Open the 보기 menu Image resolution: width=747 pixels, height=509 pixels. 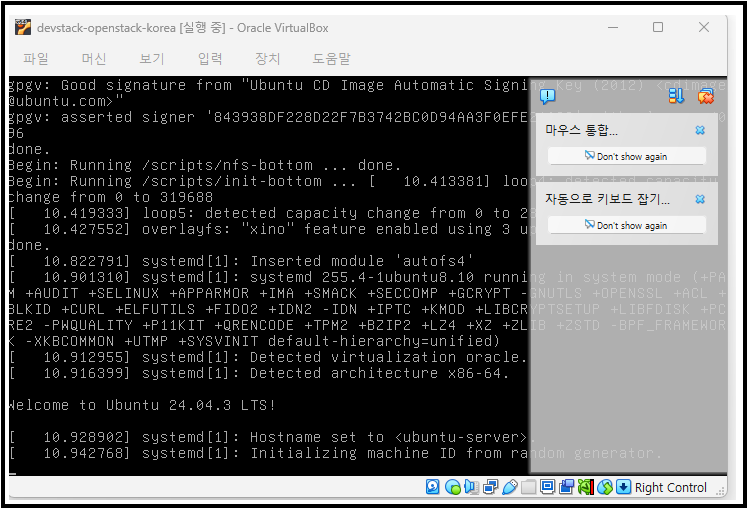click(151, 59)
